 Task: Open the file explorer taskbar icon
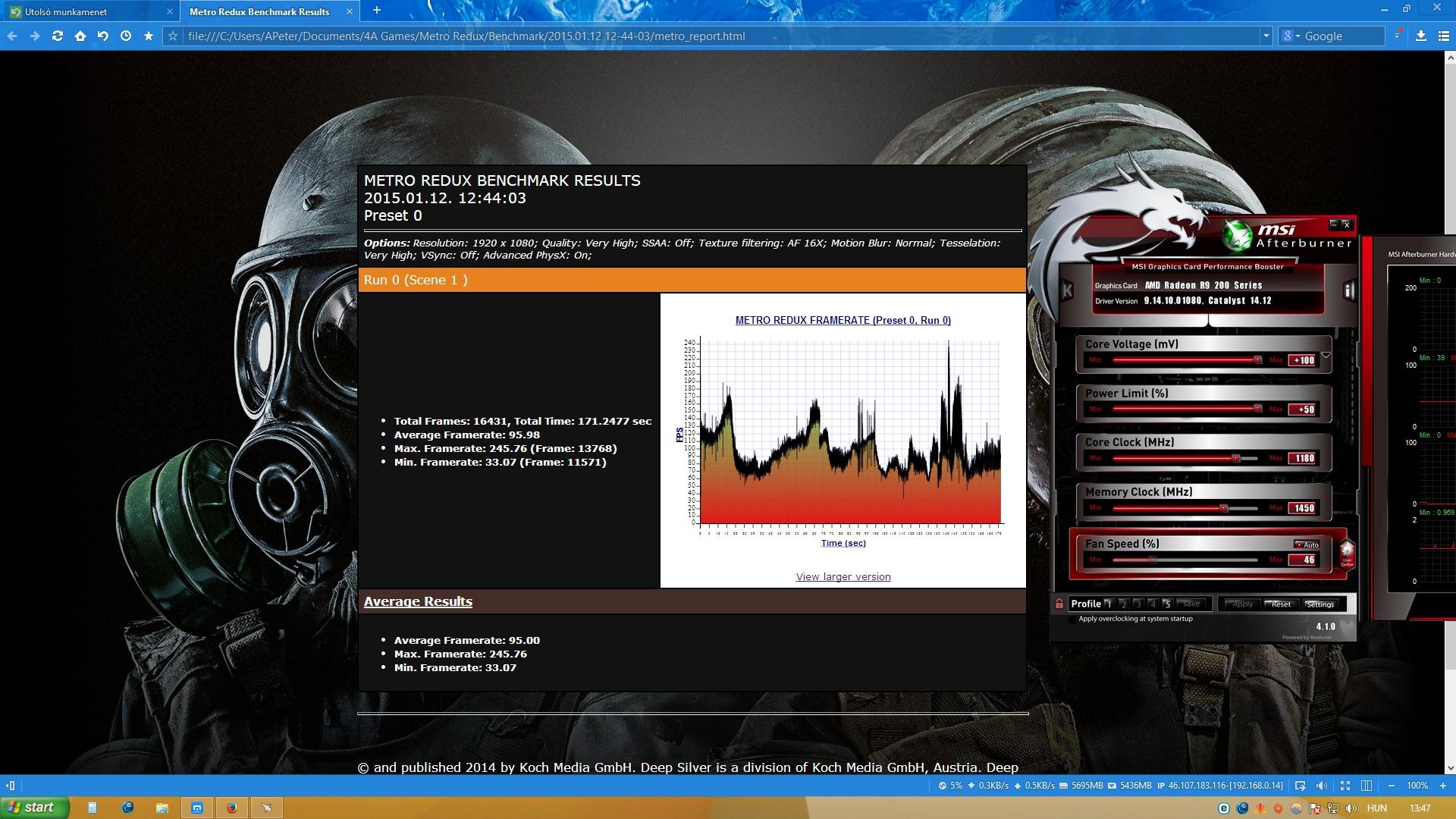click(x=162, y=808)
